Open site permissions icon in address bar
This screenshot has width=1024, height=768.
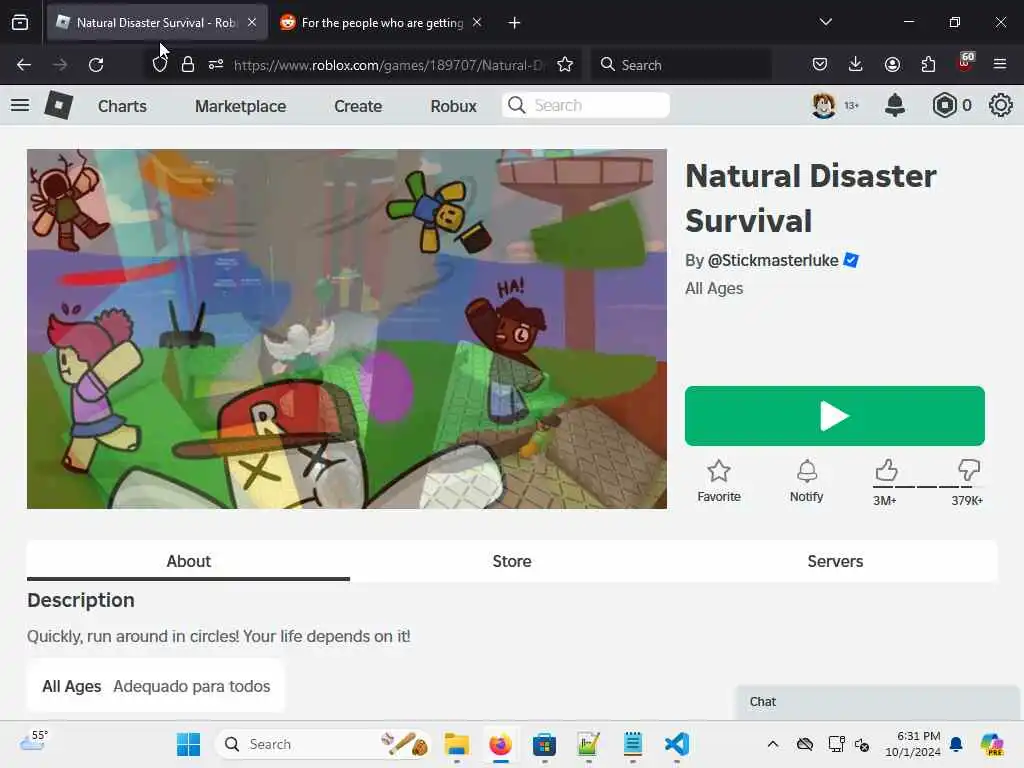216,65
